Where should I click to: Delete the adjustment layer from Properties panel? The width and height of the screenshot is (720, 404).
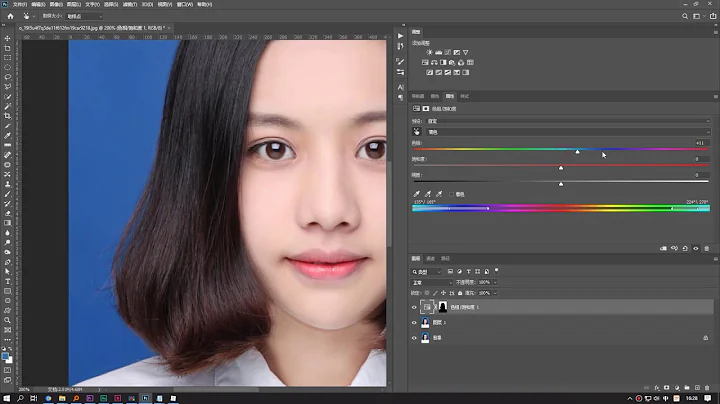coord(707,248)
